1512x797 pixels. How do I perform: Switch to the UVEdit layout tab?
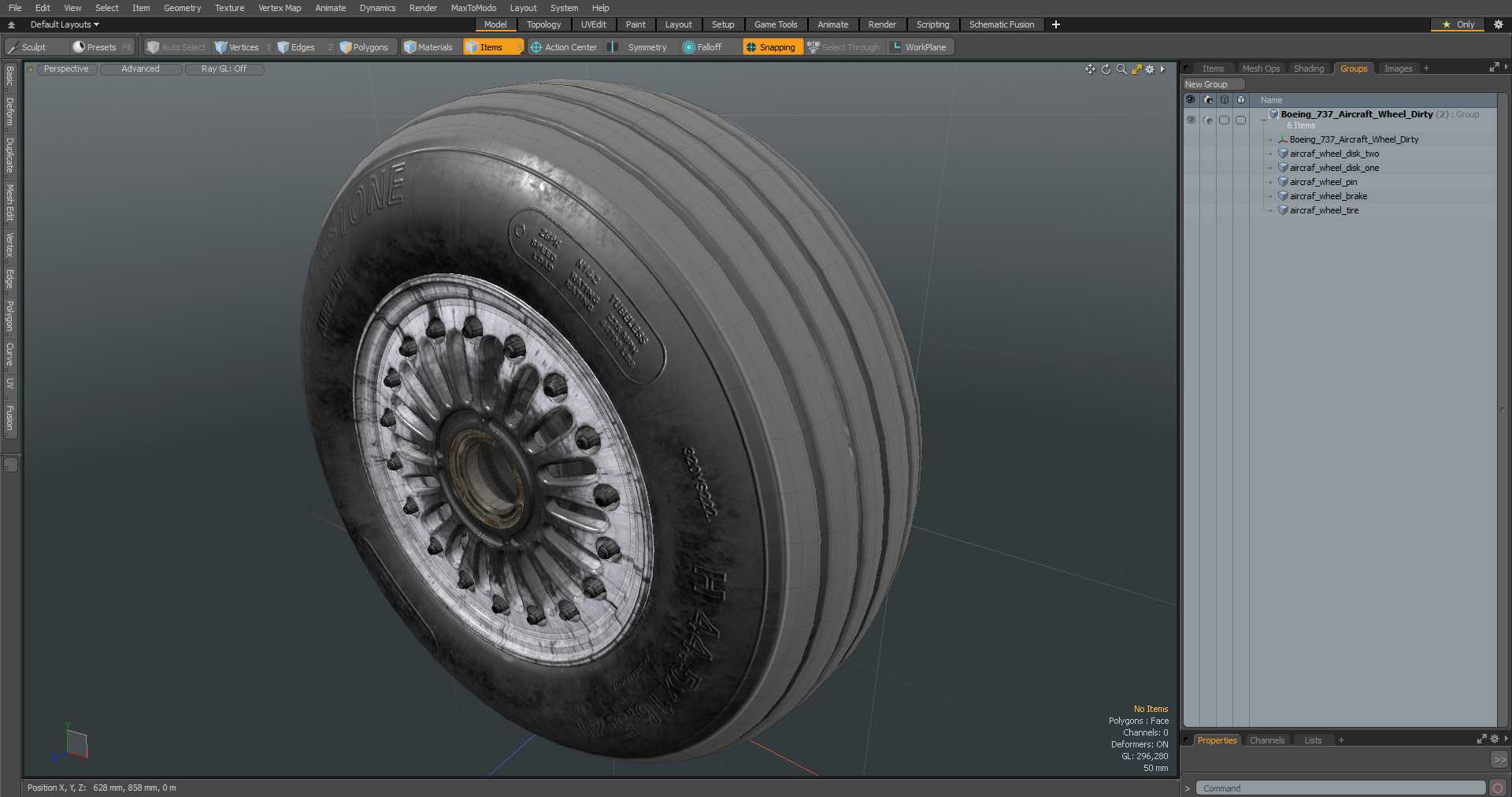tap(593, 24)
